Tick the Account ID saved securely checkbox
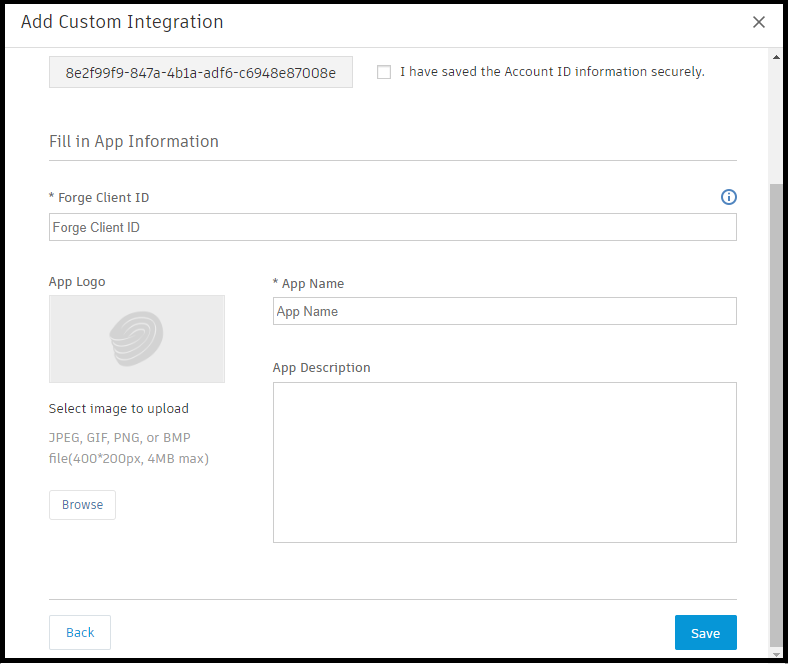Image resolution: width=788 pixels, height=664 pixels. tap(384, 72)
